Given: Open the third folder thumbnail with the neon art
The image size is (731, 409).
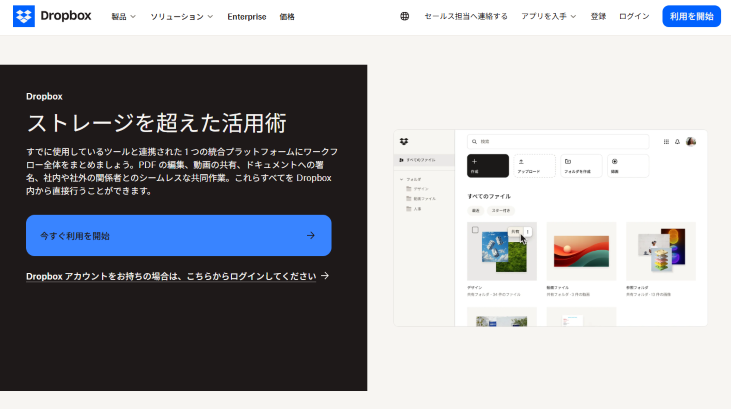Looking at the screenshot, I should pyautogui.click(x=661, y=251).
